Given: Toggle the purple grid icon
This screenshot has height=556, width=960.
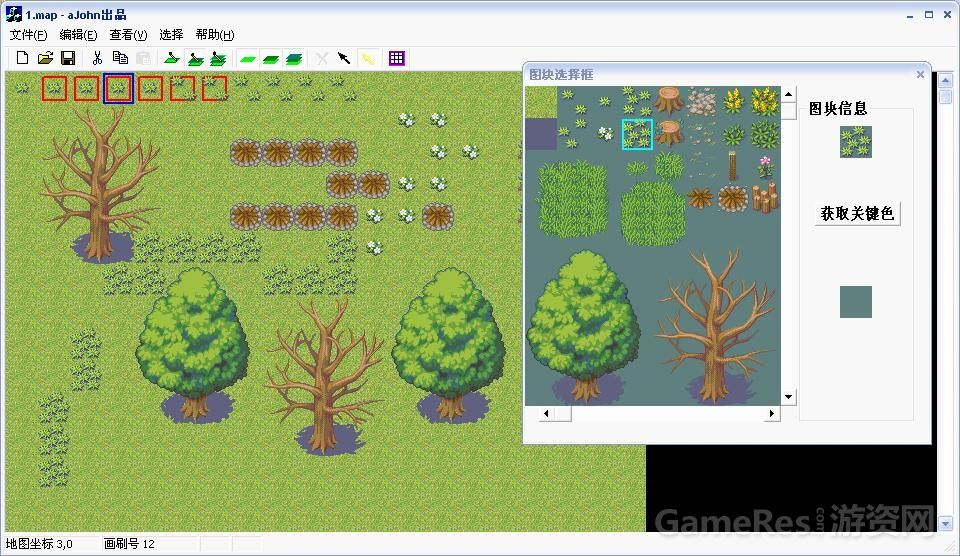Looking at the screenshot, I should click(x=397, y=58).
